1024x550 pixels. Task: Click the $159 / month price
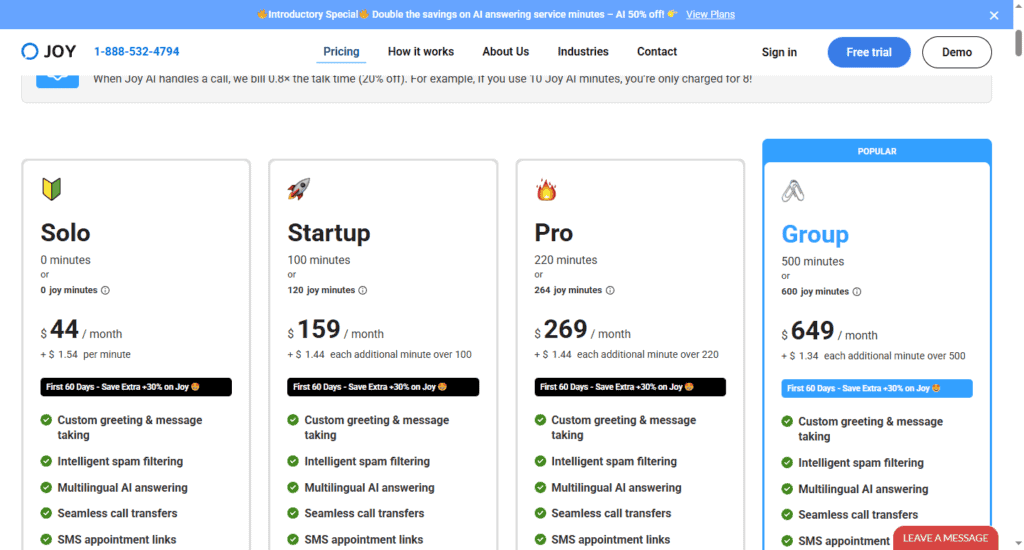coord(335,330)
